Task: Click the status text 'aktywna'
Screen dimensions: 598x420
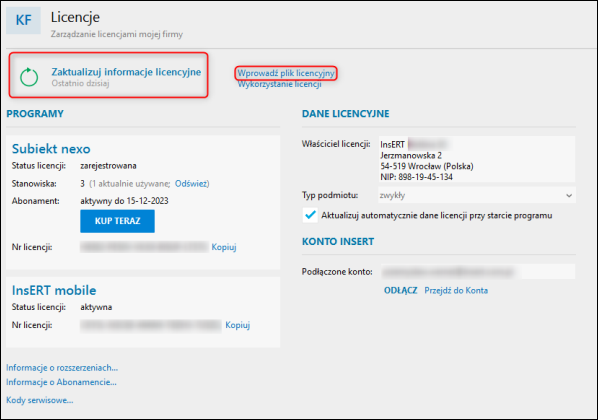Action: coord(96,307)
